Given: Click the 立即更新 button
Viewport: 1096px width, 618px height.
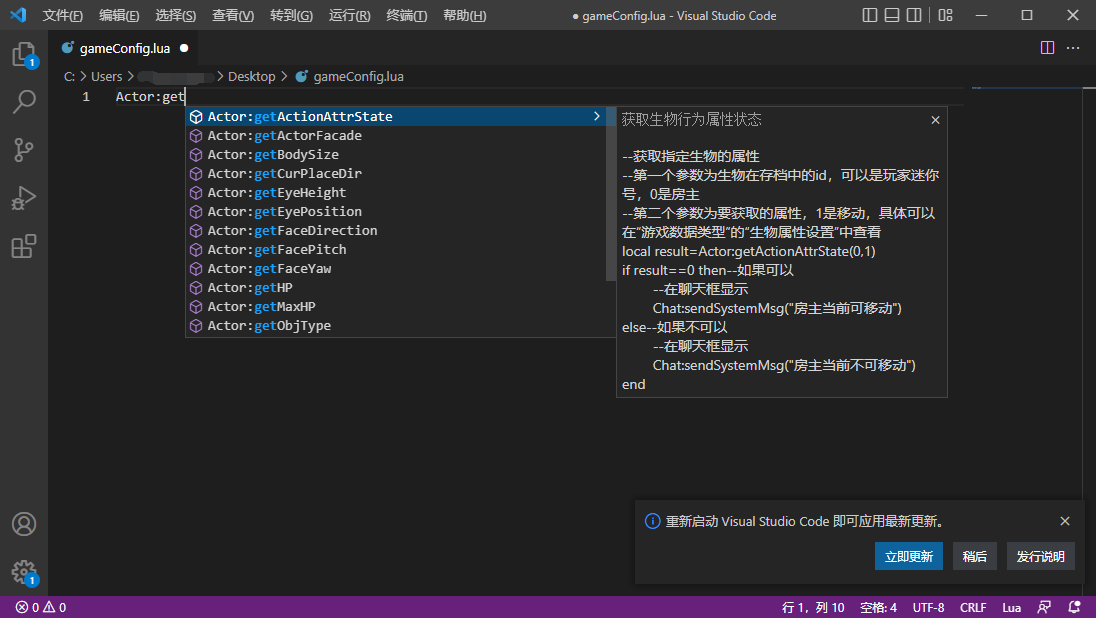Looking at the screenshot, I should 909,556.
